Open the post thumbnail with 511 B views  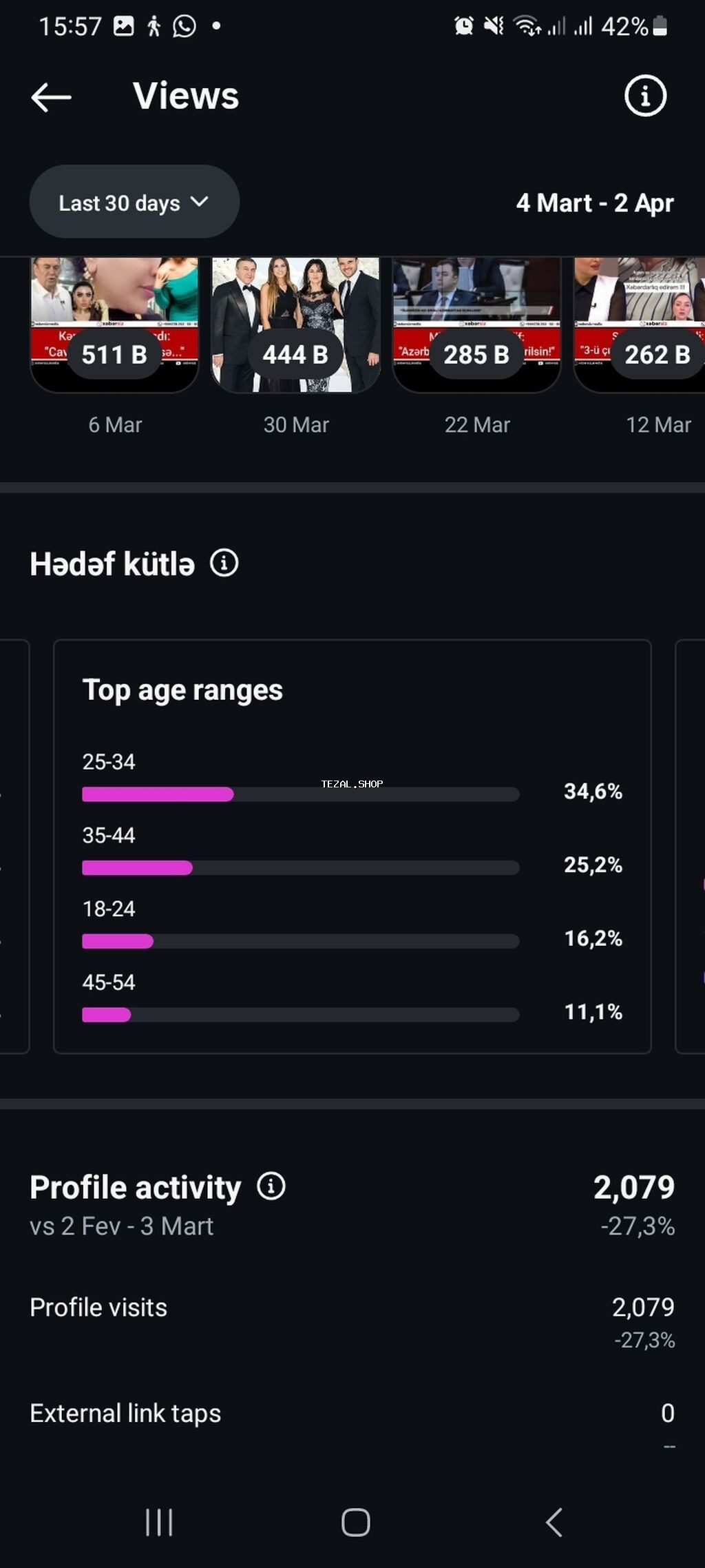point(115,324)
